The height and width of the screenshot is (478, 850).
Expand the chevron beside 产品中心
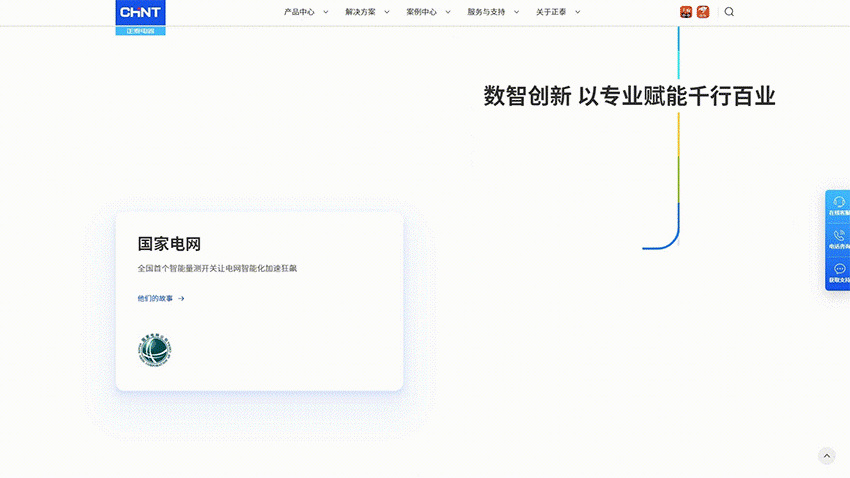326,12
